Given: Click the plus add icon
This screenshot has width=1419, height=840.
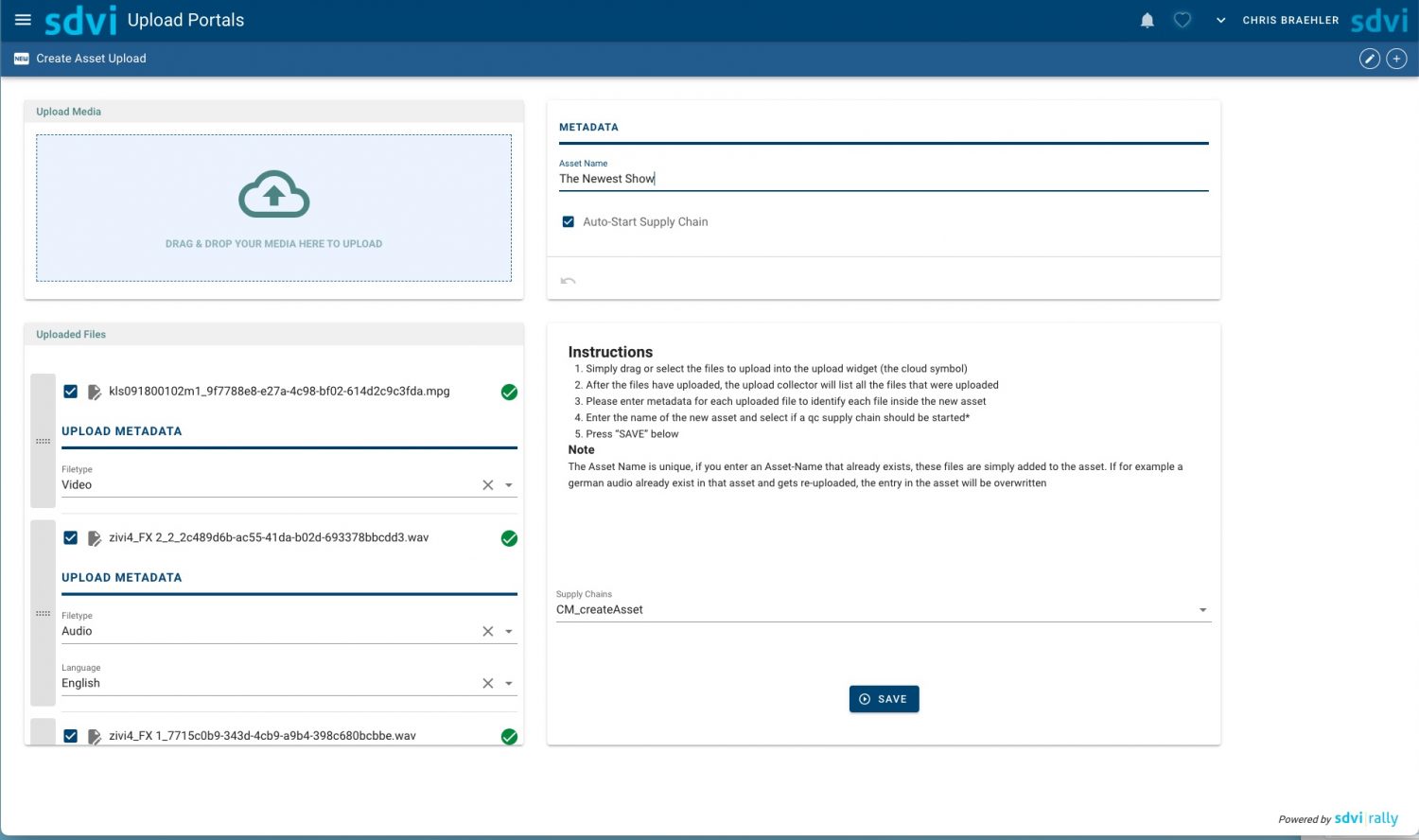Looking at the screenshot, I should click(1396, 59).
